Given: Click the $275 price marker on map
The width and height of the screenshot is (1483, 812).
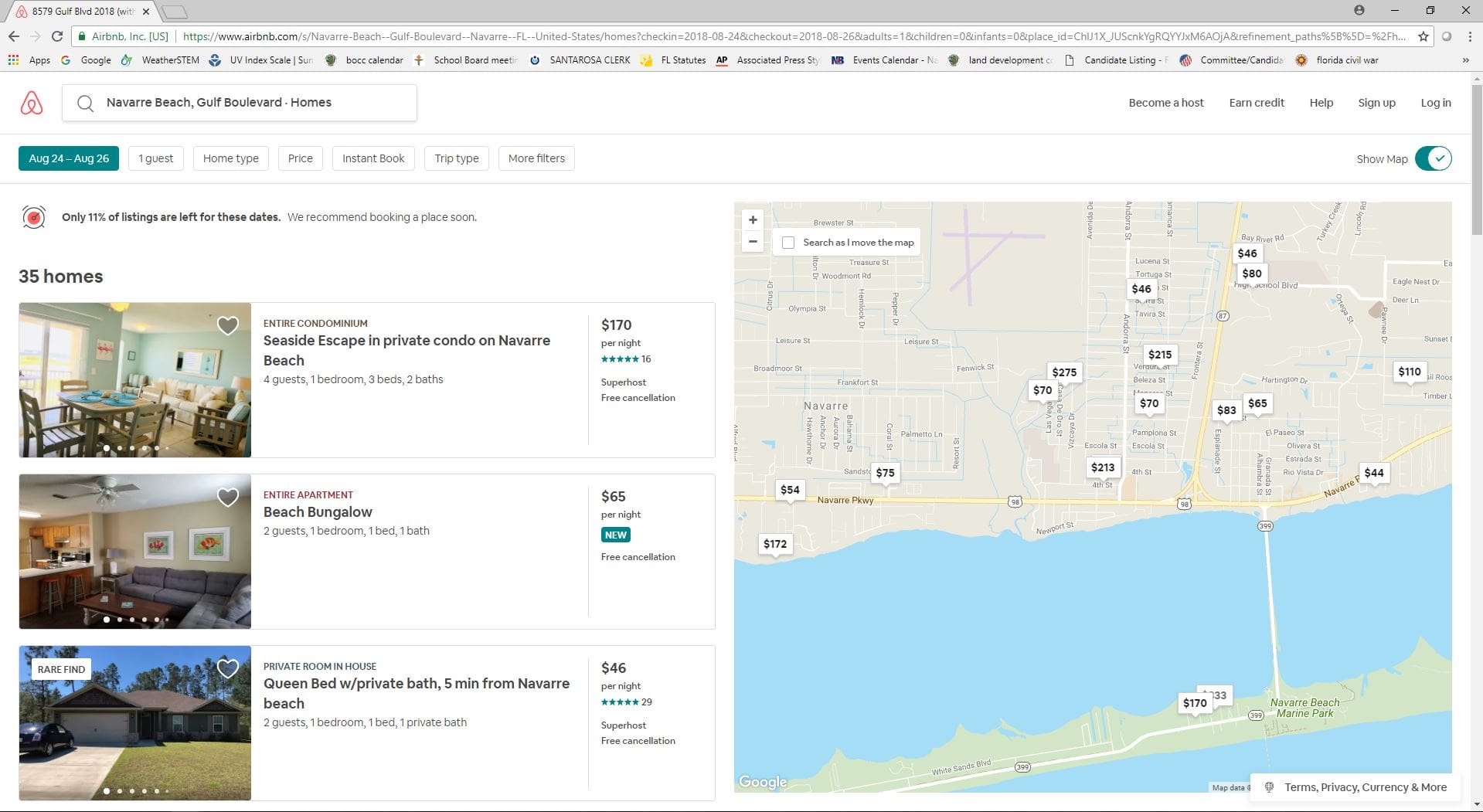Looking at the screenshot, I should click(x=1063, y=372).
